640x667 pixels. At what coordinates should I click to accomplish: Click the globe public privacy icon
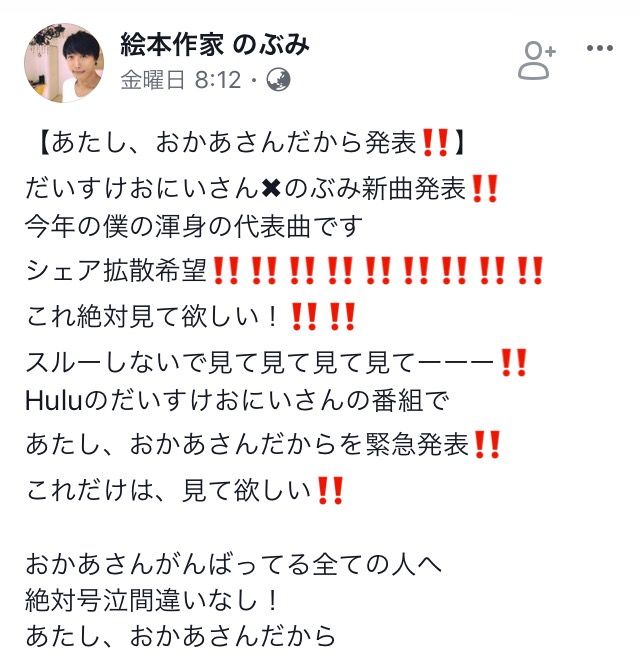pos(279,80)
